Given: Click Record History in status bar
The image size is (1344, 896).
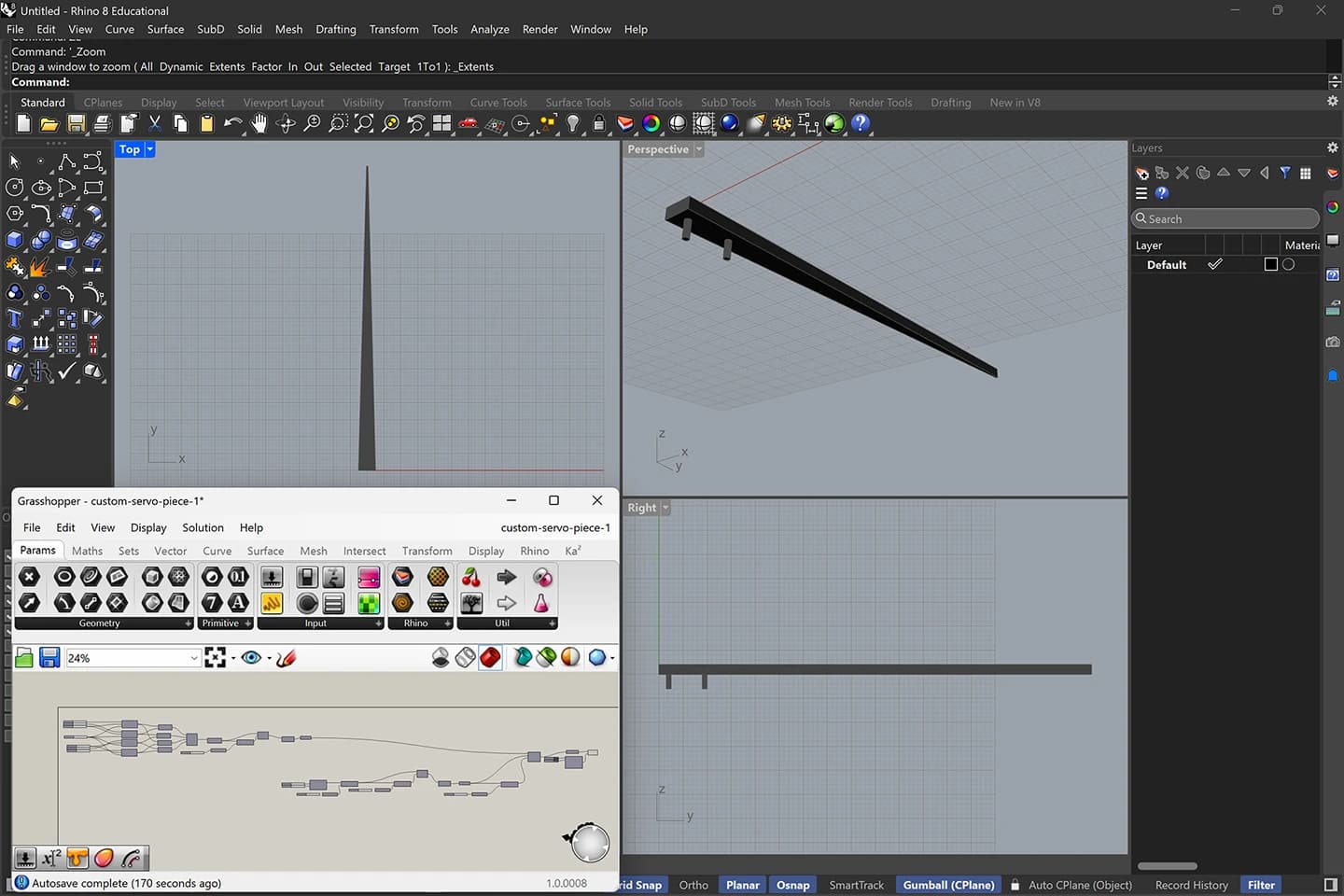Looking at the screenshot, I should coord(1191,885).
